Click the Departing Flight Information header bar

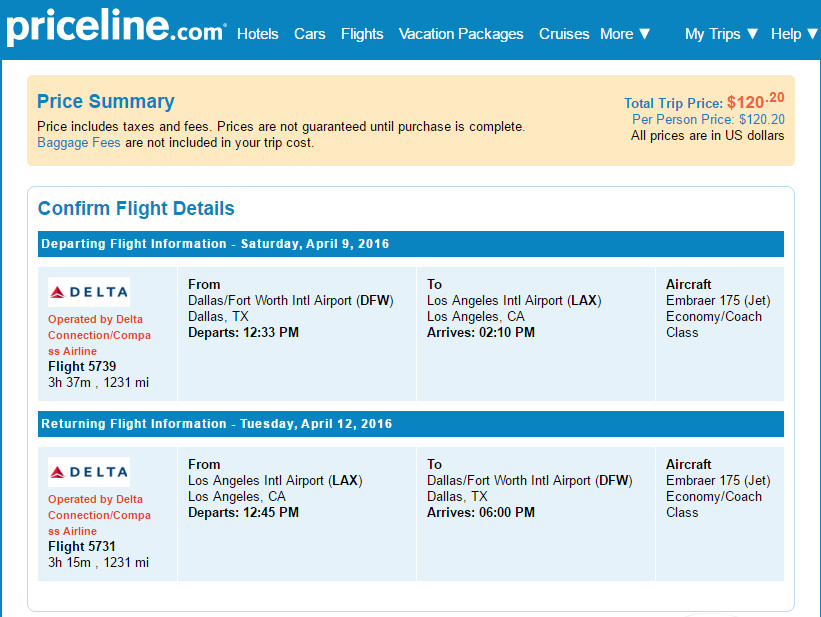point(410,244)
